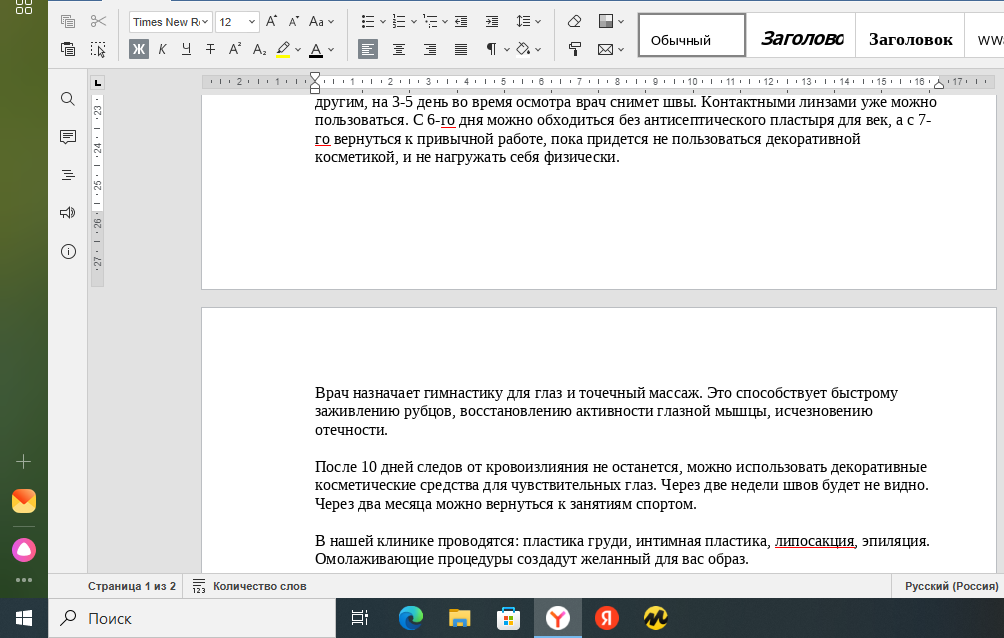The image size is (1004, 638).
Task: Click the Paste clipboard icon
Action: (67, 49)
